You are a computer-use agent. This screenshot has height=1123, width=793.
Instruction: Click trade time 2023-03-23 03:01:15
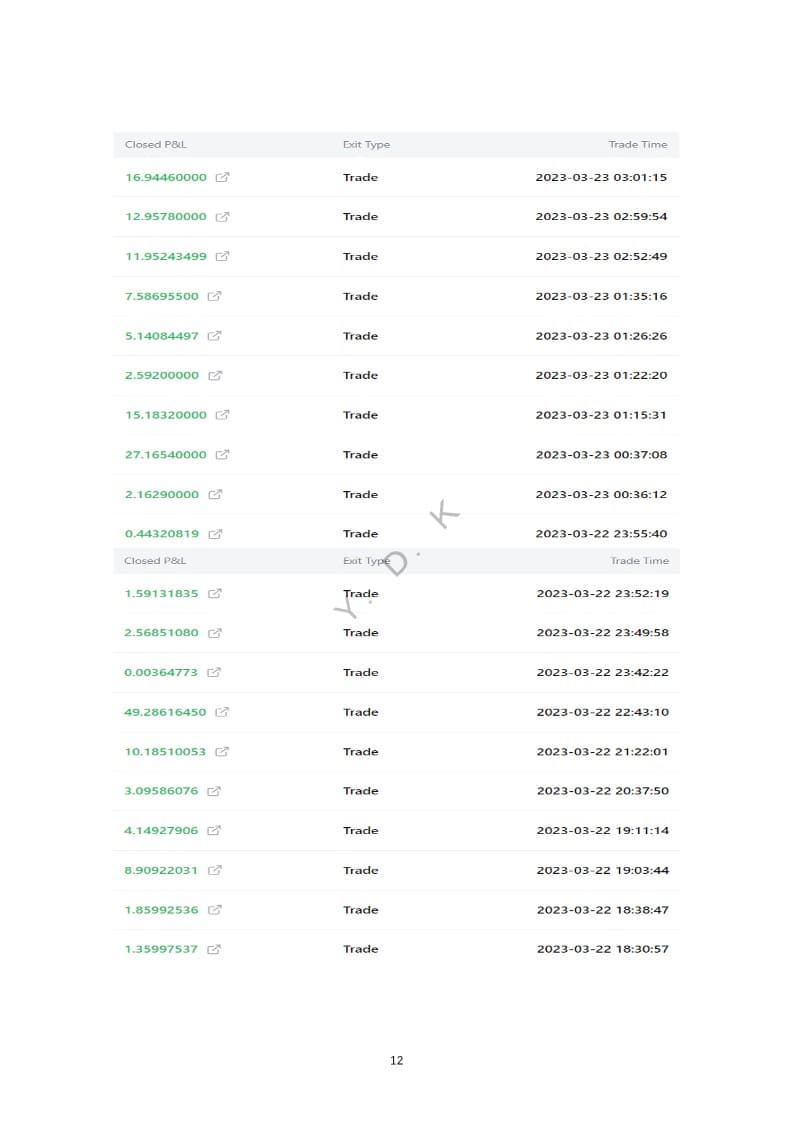[600, 178]
